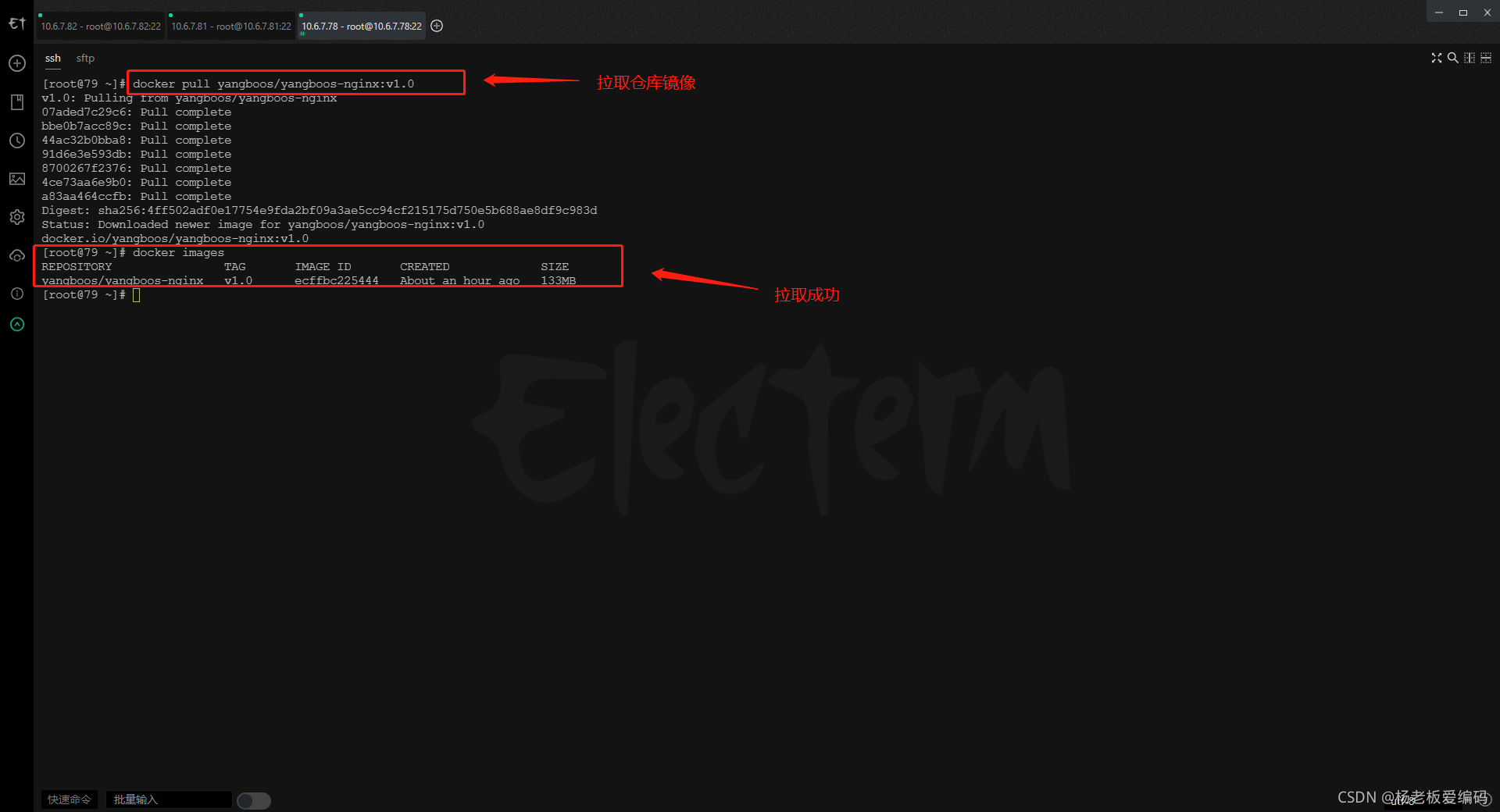Toggle the batch input switch
The image size is (1500, 812).
254,800
